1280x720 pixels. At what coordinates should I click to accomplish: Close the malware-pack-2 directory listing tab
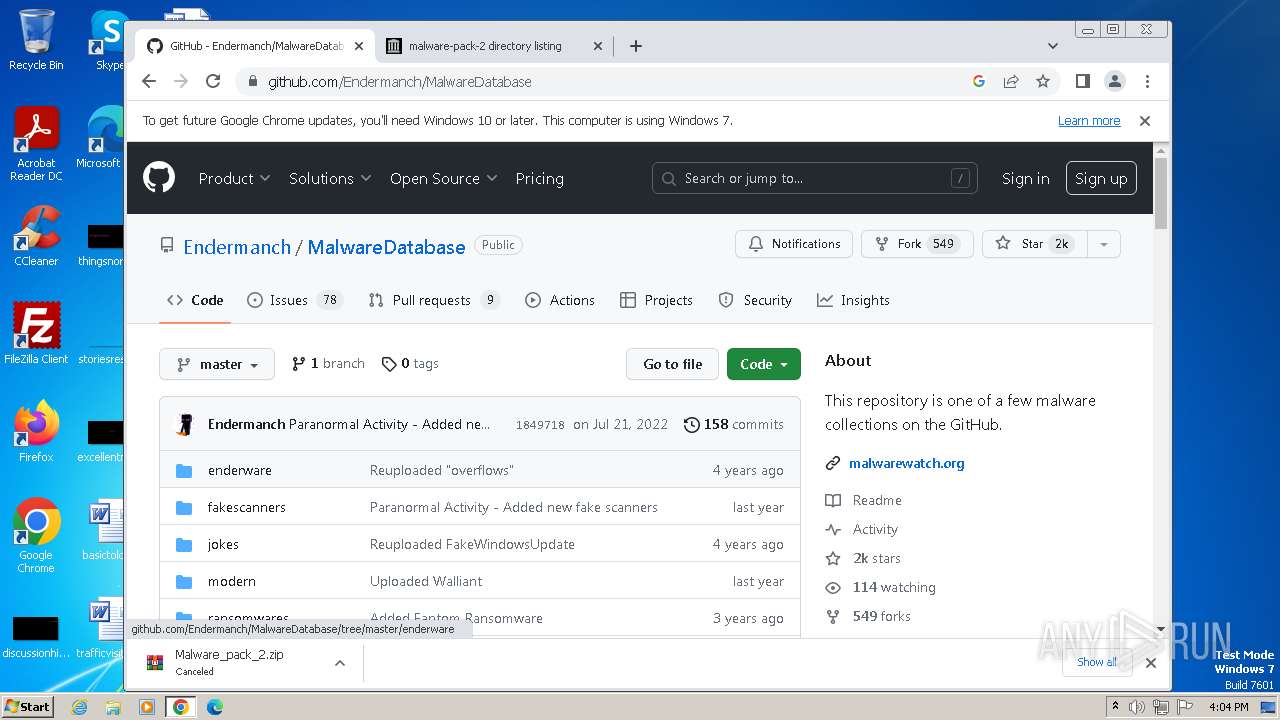click(x=598, y=46)
